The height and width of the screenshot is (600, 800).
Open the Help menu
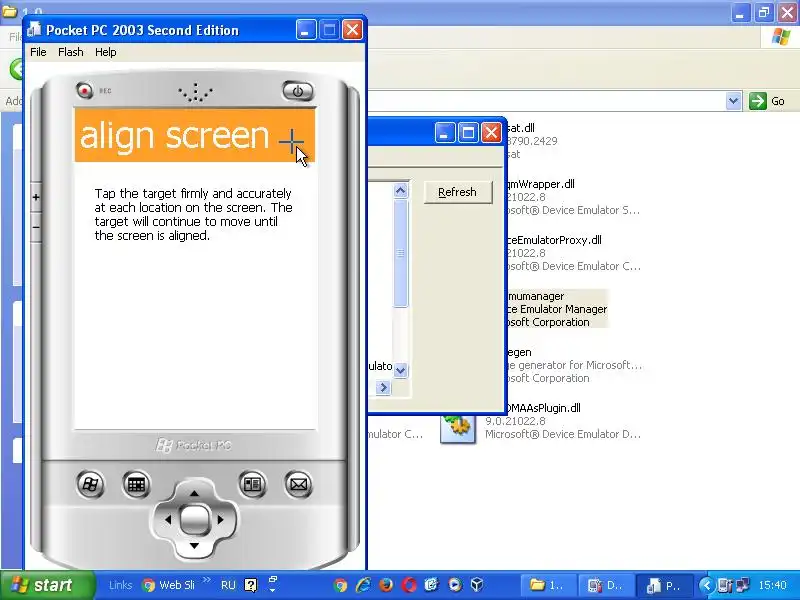pyautogui.click(x=106, y=52)
